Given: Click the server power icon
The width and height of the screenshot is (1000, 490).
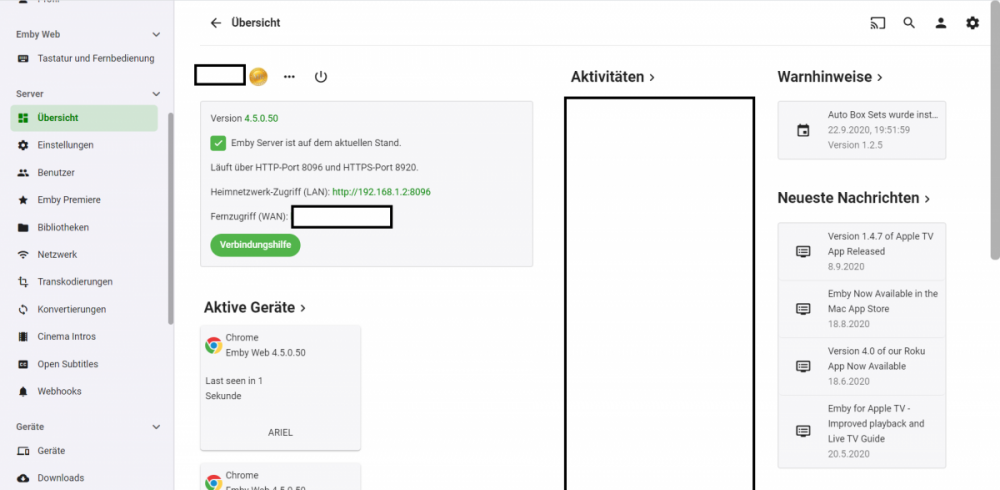Looking at the screenshot, I should point(321,76).
